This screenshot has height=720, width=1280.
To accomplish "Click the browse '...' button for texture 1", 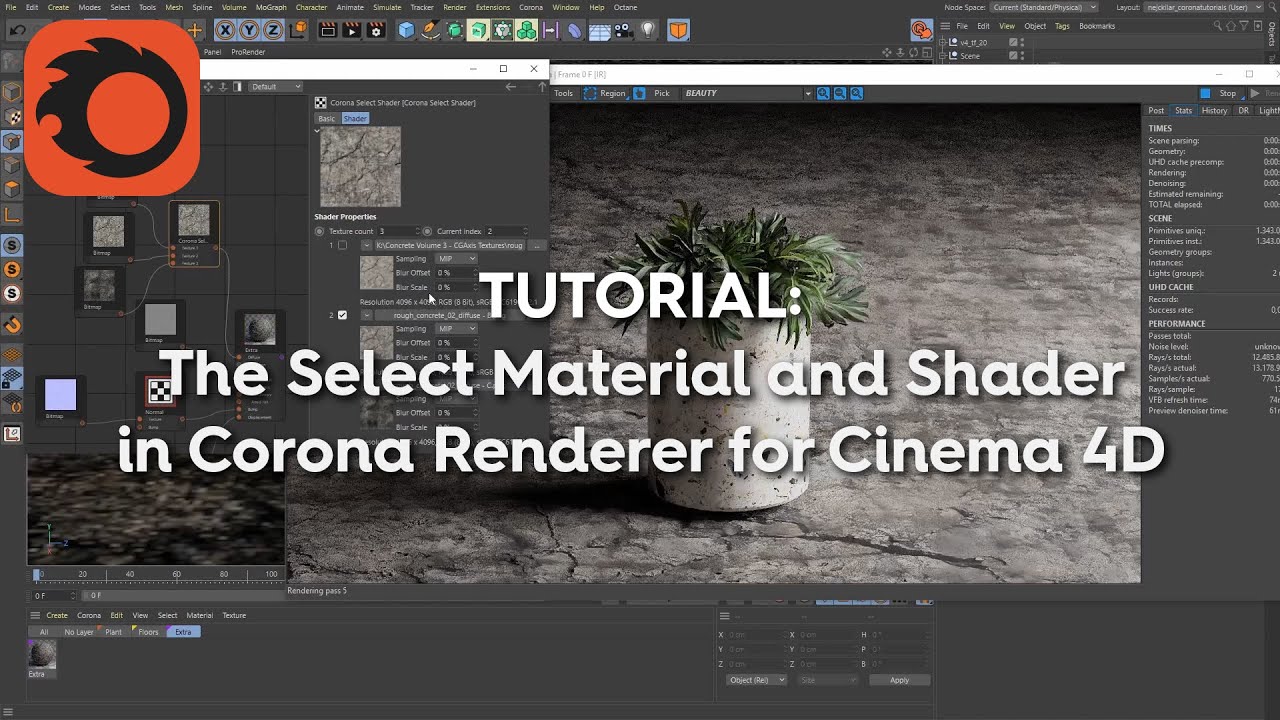I will point(537,245).
